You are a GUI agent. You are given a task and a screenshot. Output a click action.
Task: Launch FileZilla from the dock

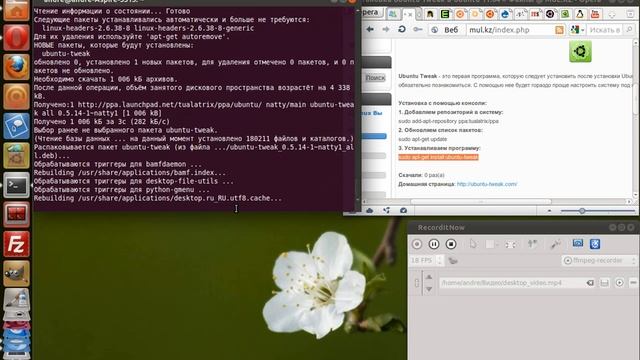16,244
